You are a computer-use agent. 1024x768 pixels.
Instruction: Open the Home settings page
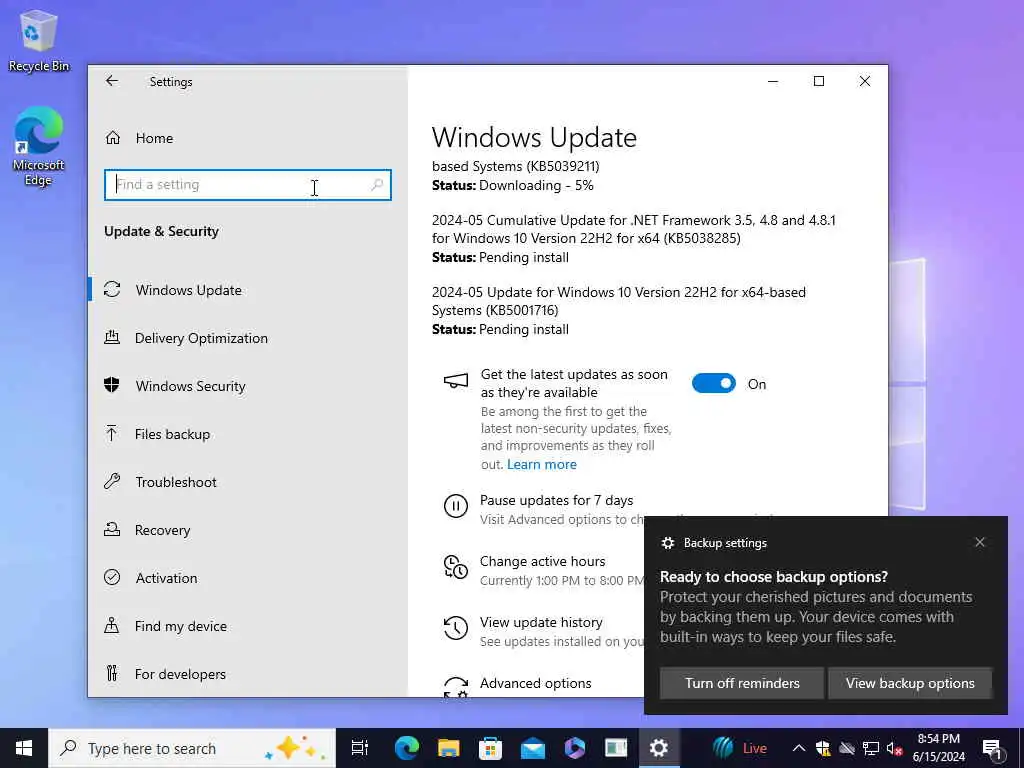point(154,138)
